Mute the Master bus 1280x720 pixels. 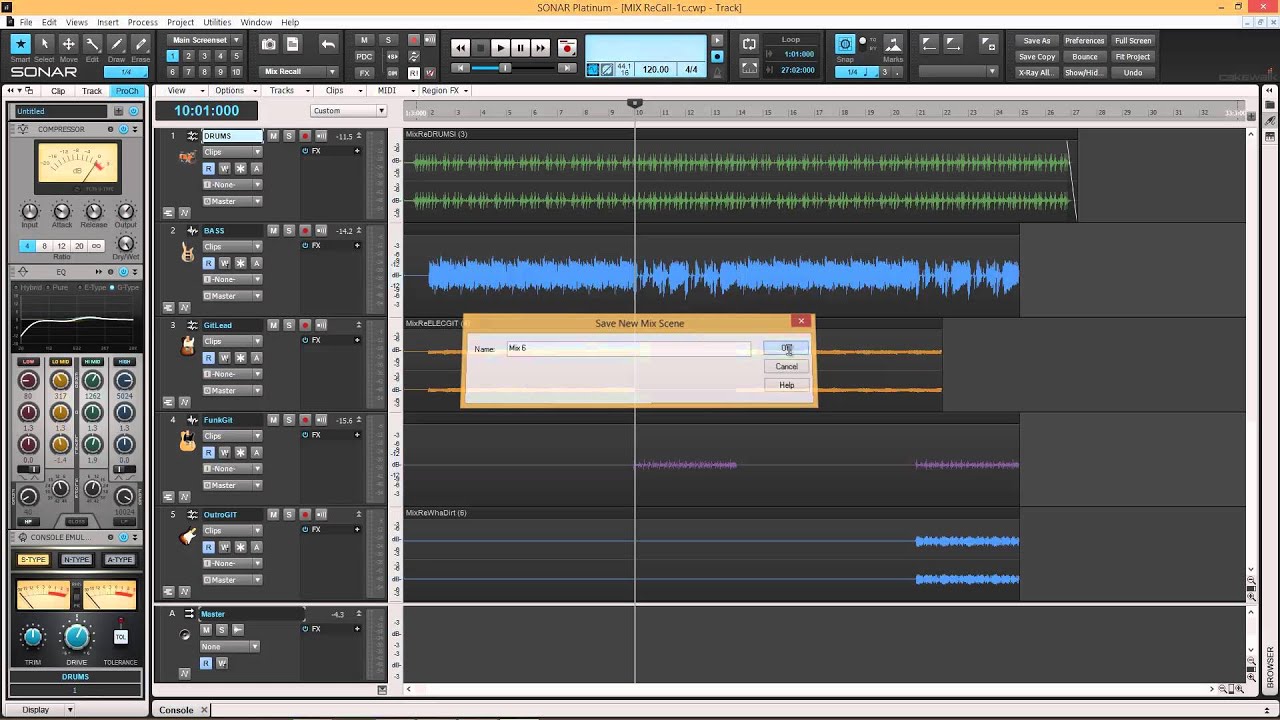[x=205, y=630]
